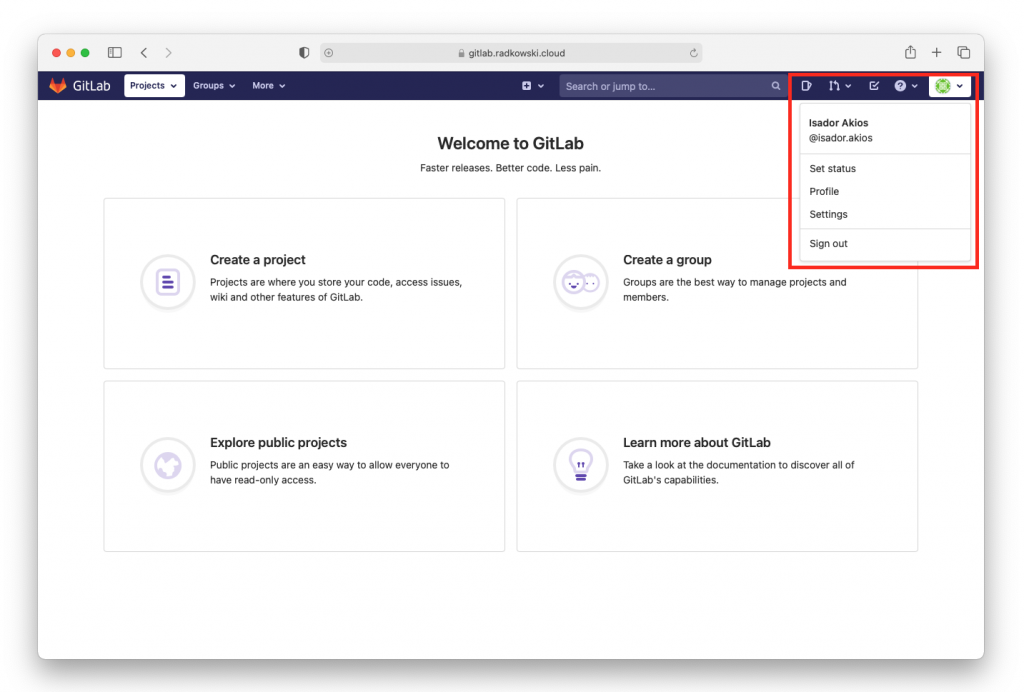Screen dimensions: 1024x692
Task: Expand the Groups dropdown
Action: click(x=214, y=86)
